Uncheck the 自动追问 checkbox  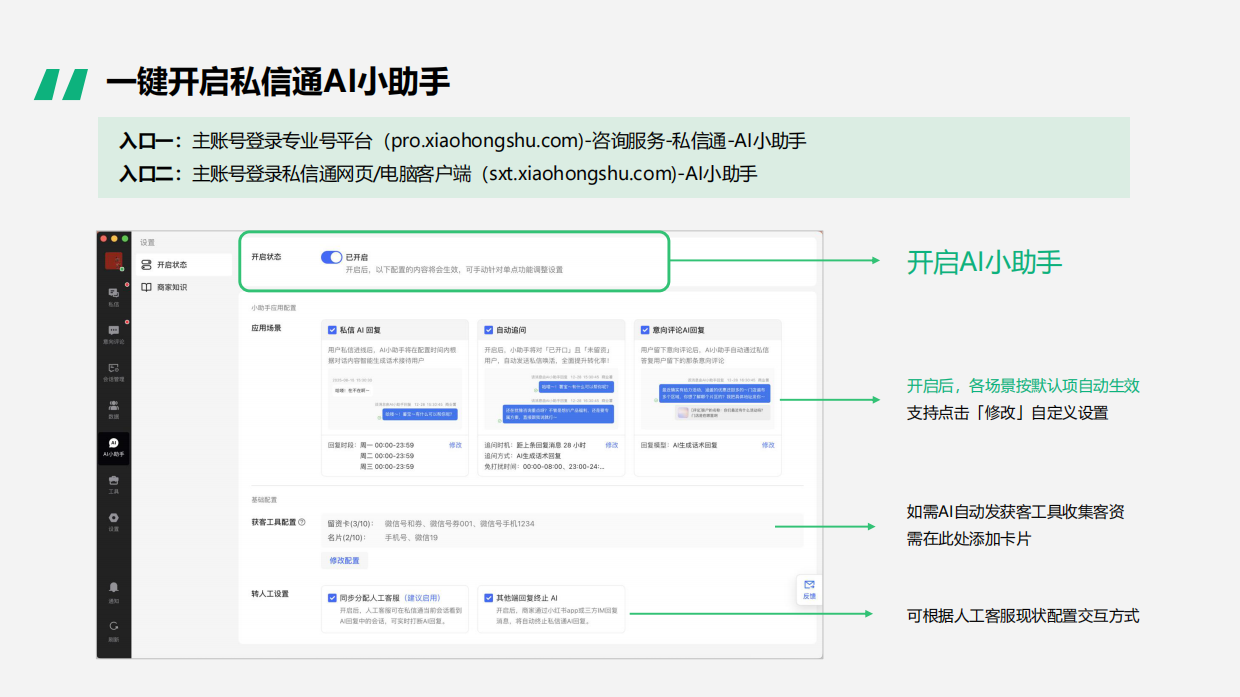point(489,329)
